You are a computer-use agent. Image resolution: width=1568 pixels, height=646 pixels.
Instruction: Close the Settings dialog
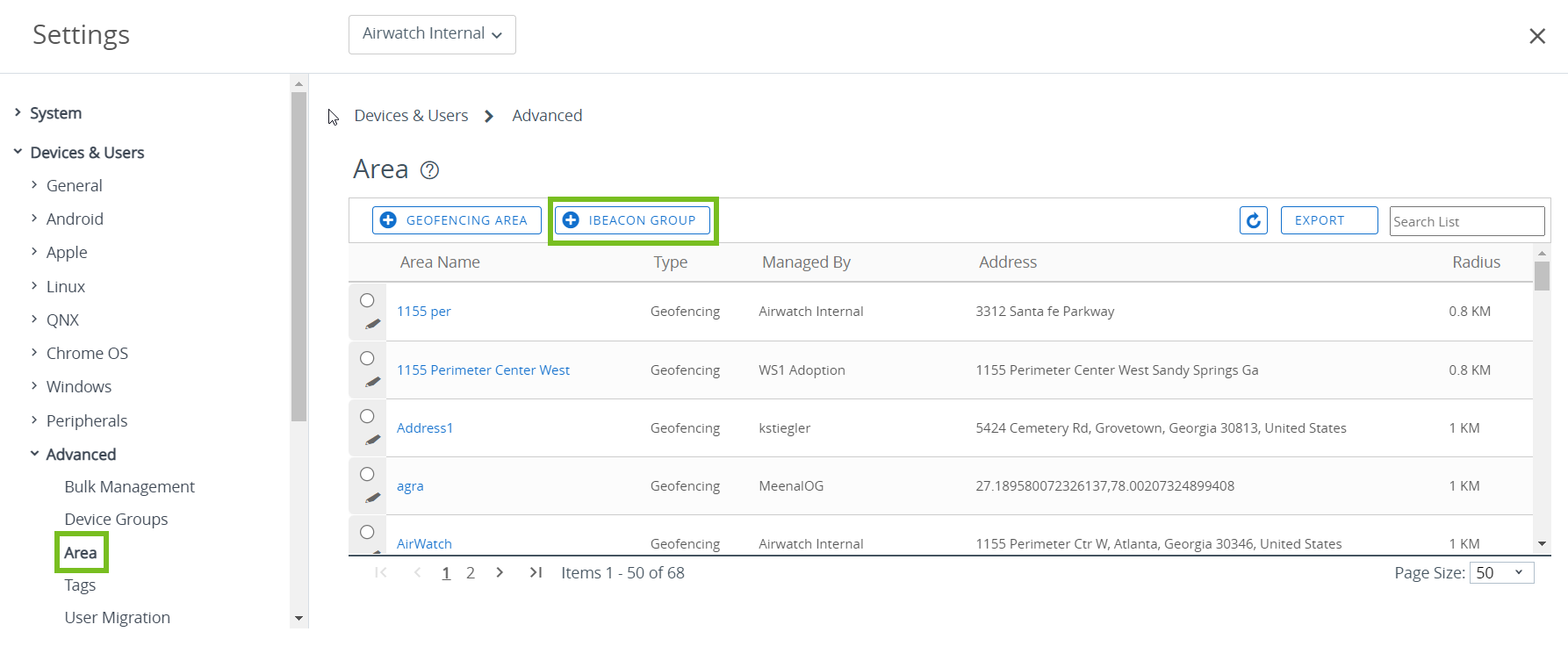(x=1537, y=36)
